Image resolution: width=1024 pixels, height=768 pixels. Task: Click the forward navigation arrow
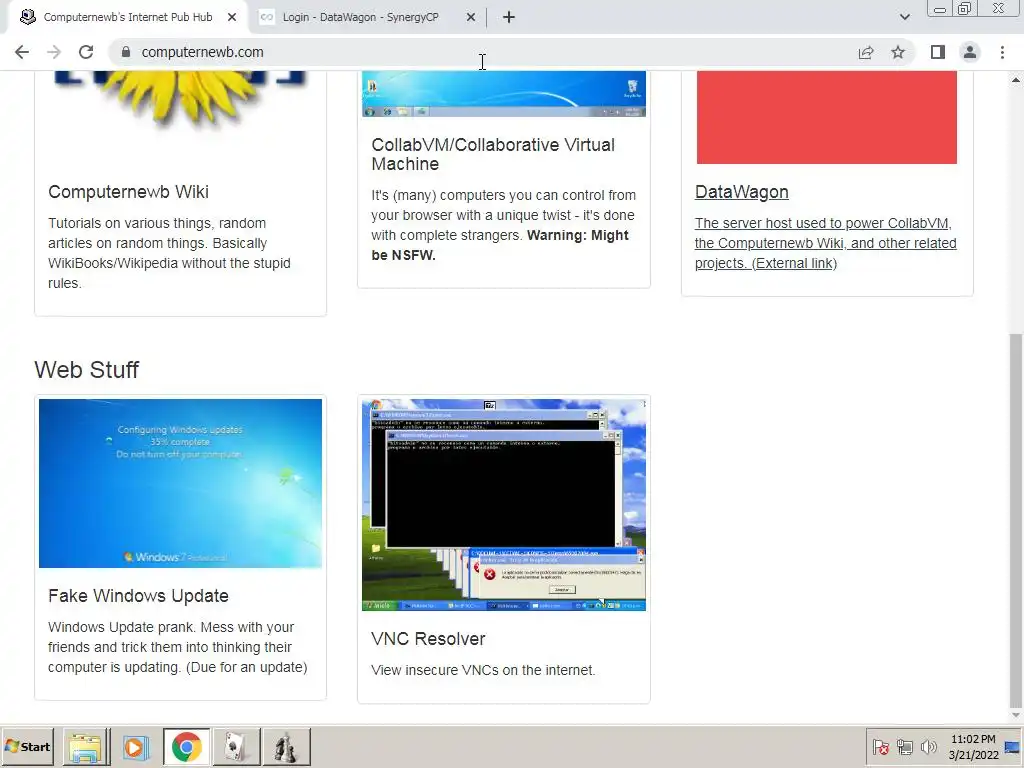click(54, 52)
